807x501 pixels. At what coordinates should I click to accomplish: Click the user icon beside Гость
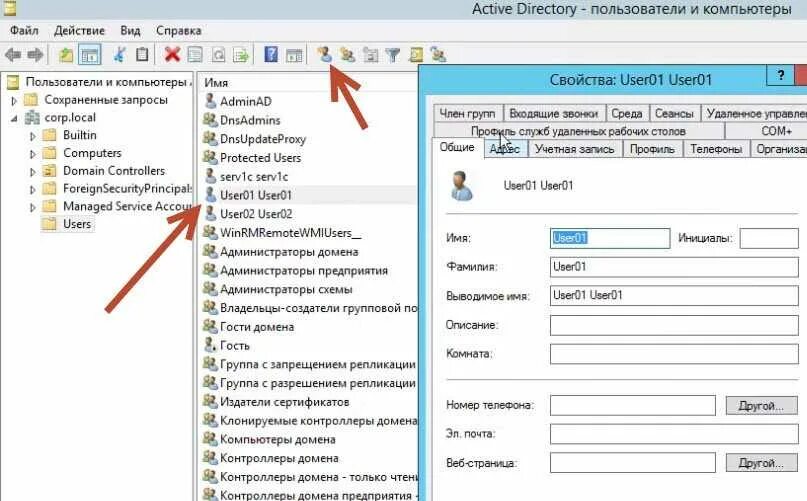click(x=210, y=344)
